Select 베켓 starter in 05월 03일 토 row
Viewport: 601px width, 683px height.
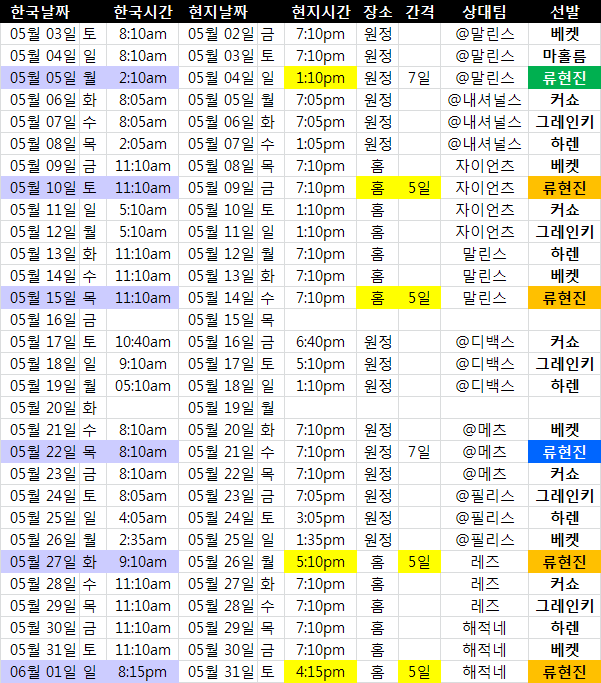tap(565, 34)
